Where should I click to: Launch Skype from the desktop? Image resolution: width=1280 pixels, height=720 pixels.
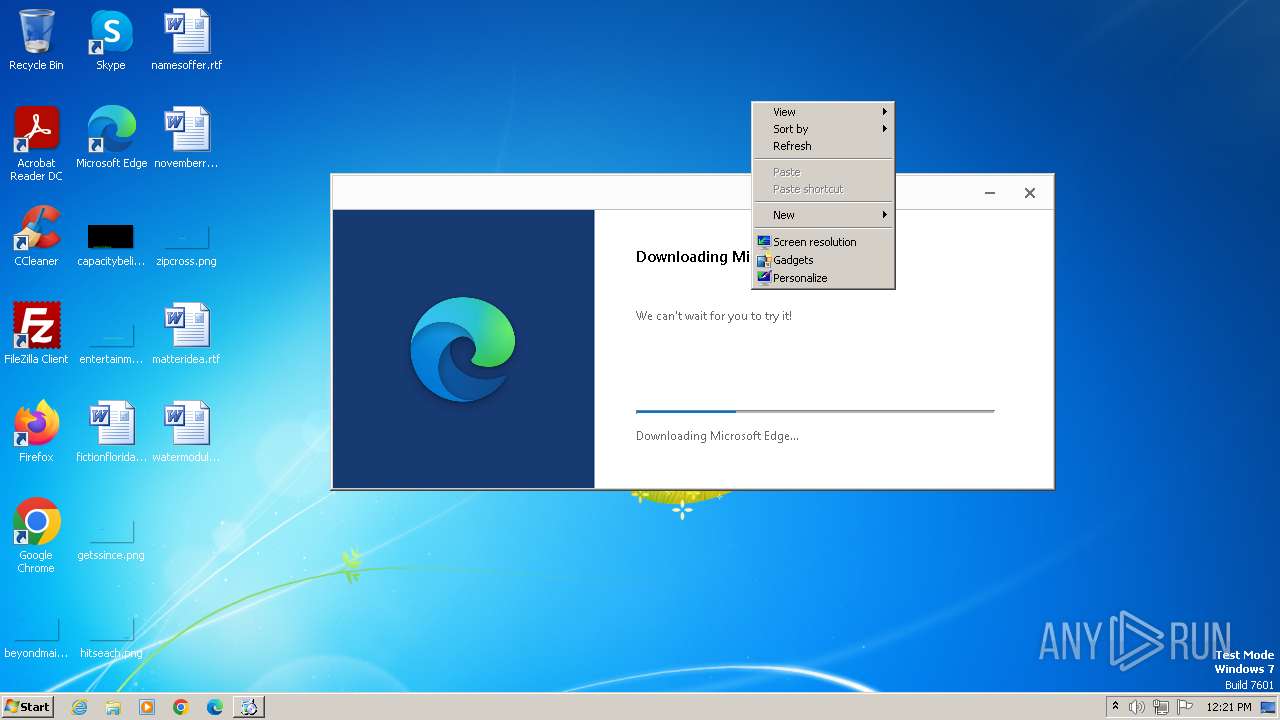tap(111, 40)
